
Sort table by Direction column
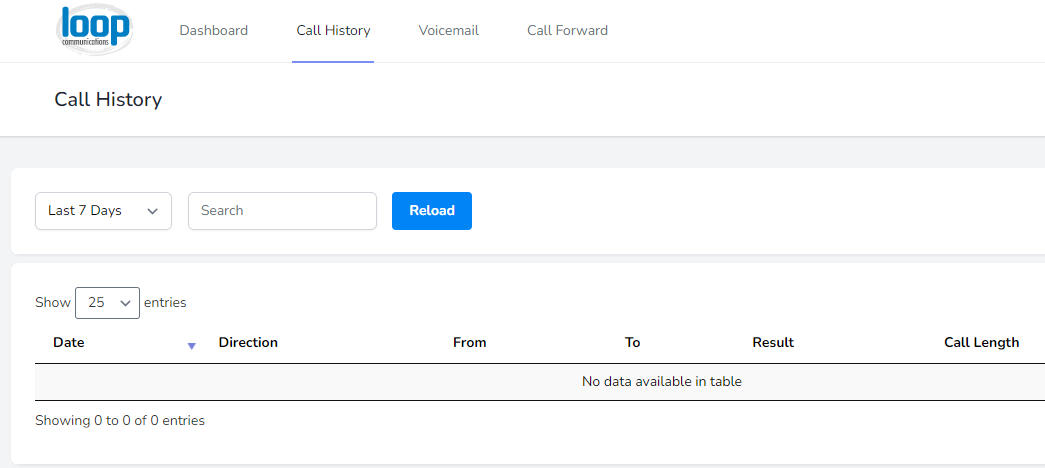click(248, 343)
